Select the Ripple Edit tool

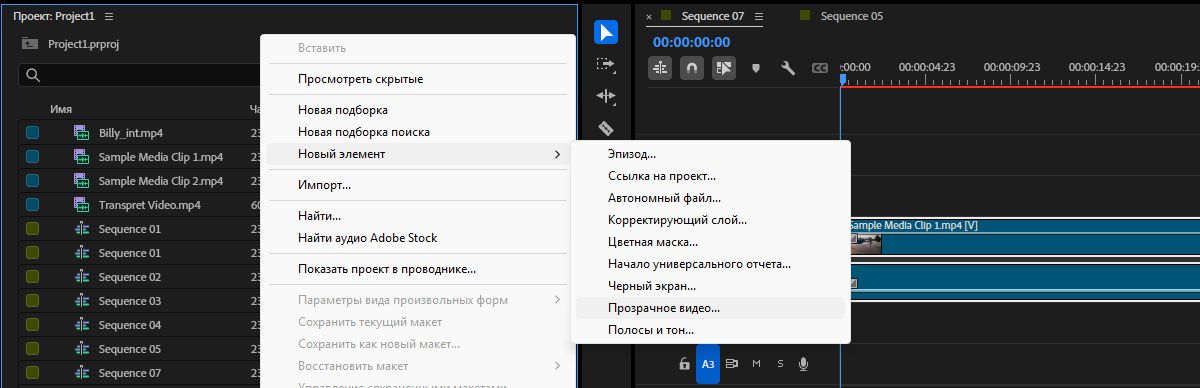[x=606, y=96]
